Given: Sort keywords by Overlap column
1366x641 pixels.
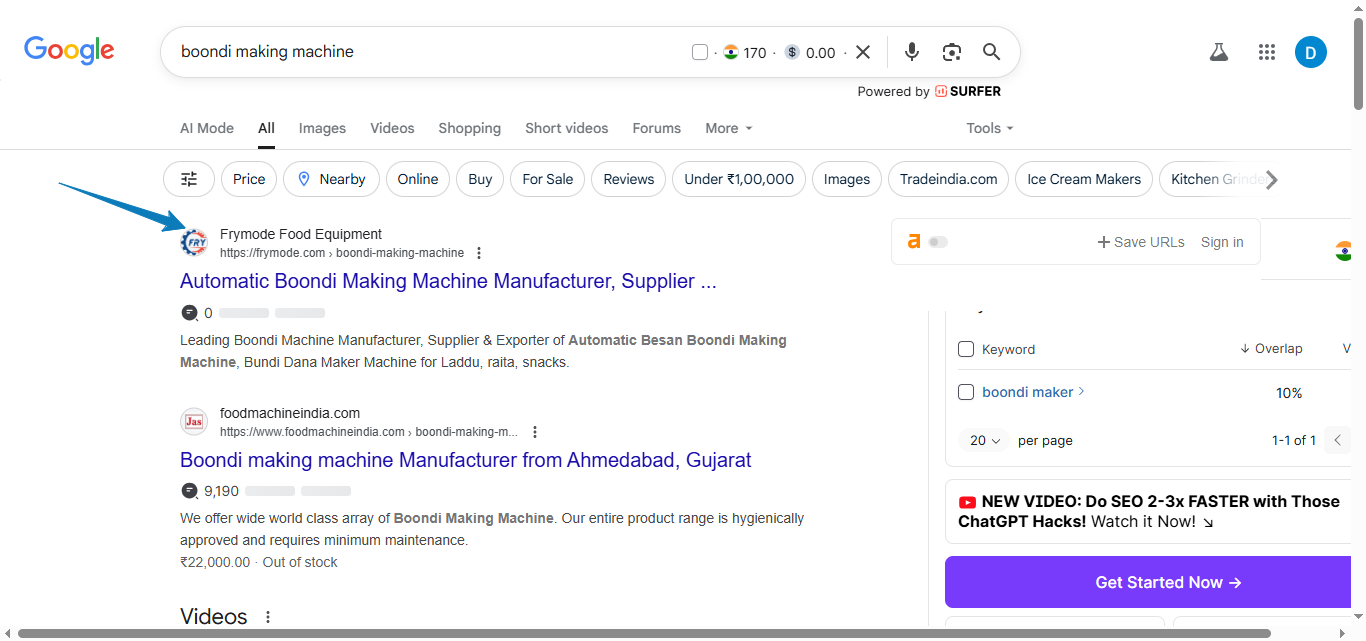Looking at the screenshot, I should [1271, 349].
